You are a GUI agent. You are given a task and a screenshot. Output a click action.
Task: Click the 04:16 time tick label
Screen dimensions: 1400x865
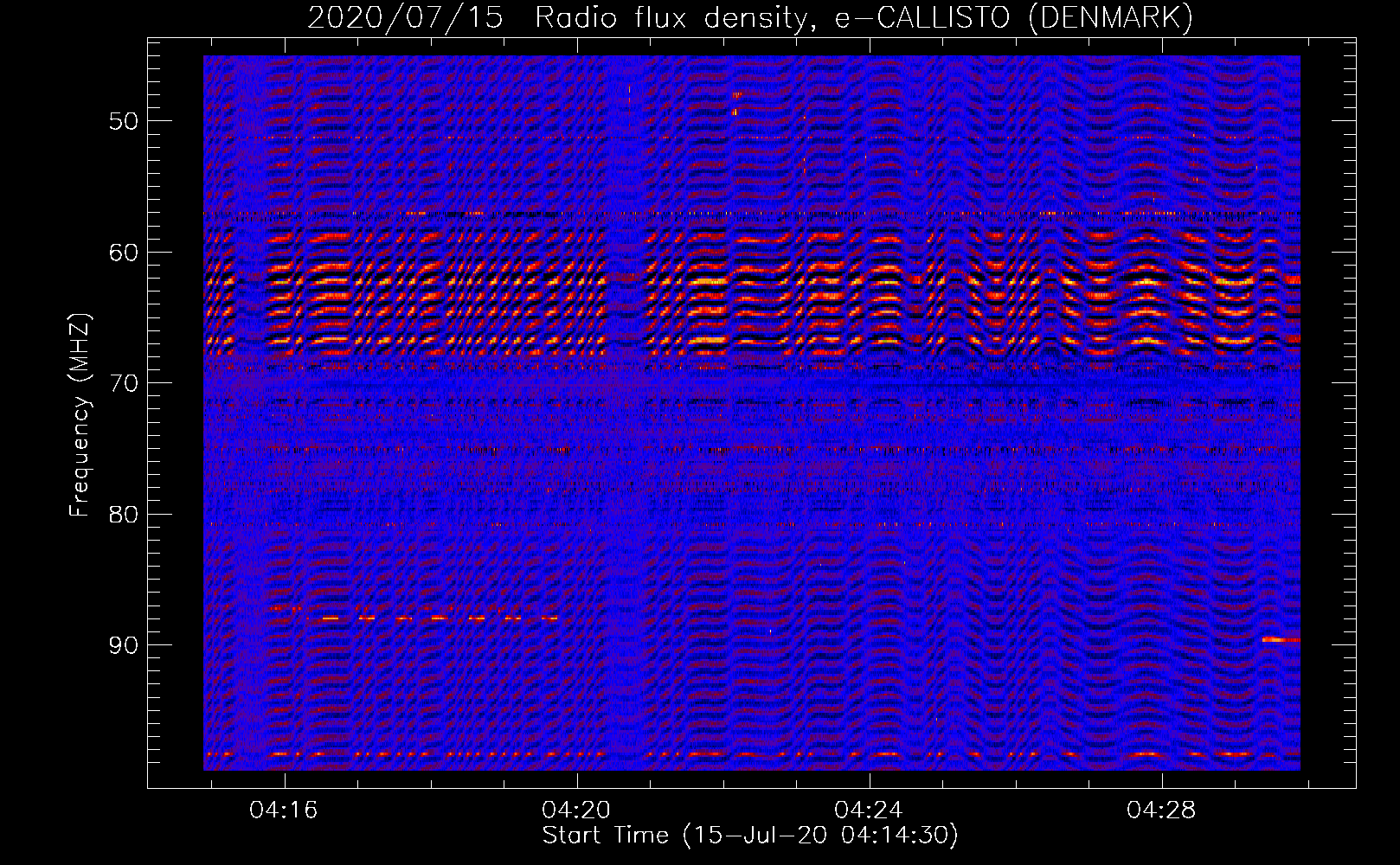pos(284,811)
